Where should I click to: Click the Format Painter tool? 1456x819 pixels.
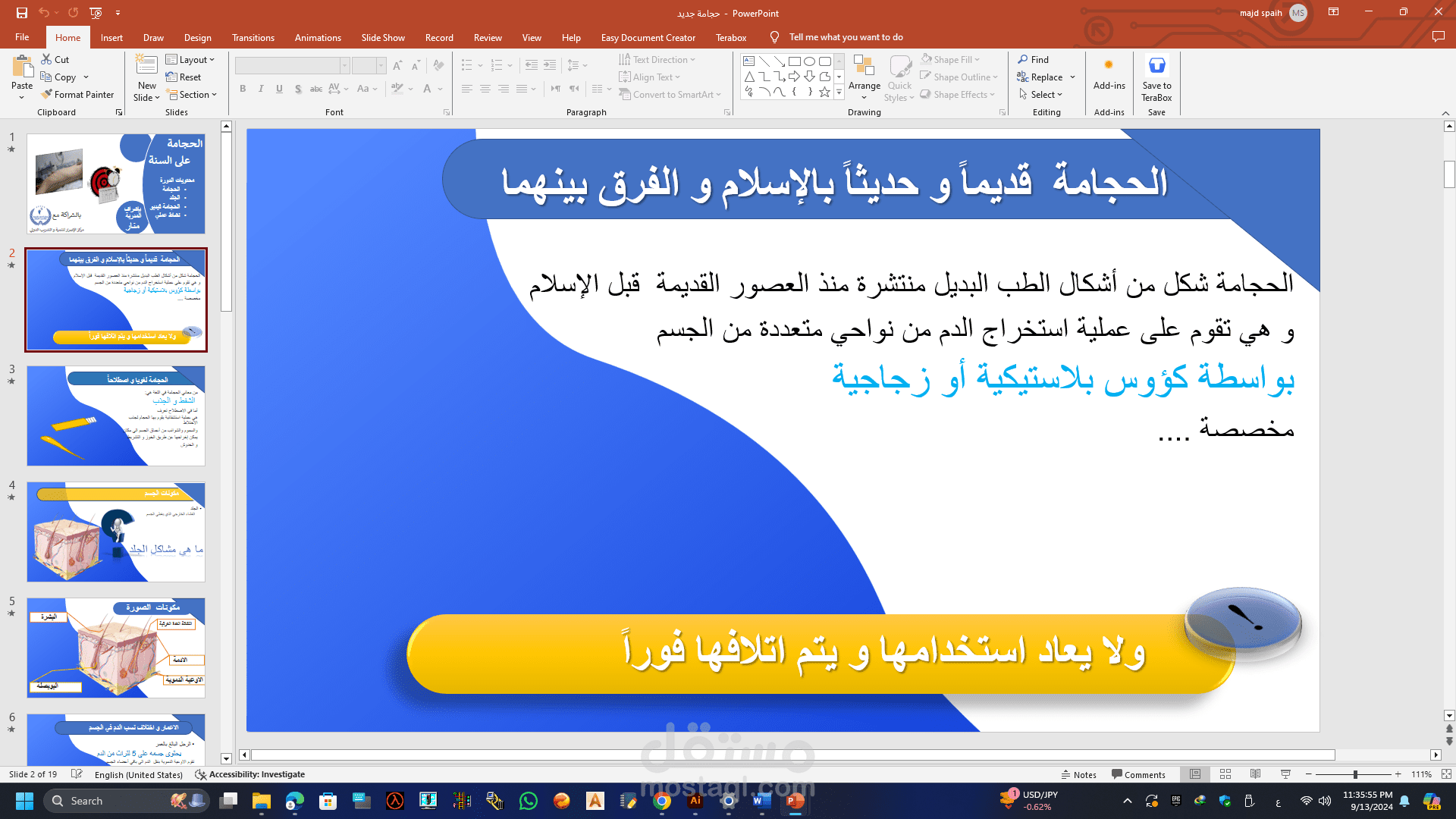pyautogui.click(x=77, y=95)
